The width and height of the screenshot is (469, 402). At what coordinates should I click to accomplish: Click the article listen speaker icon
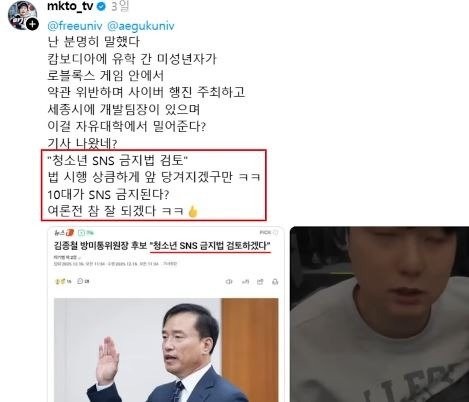click(x=229, y=282)
